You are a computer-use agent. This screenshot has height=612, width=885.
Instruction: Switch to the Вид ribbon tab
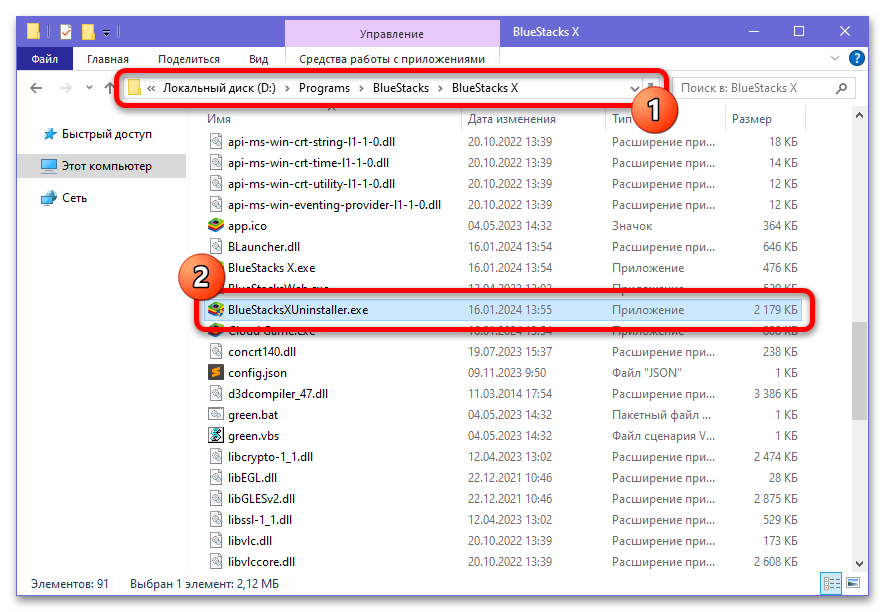(259, 59)
